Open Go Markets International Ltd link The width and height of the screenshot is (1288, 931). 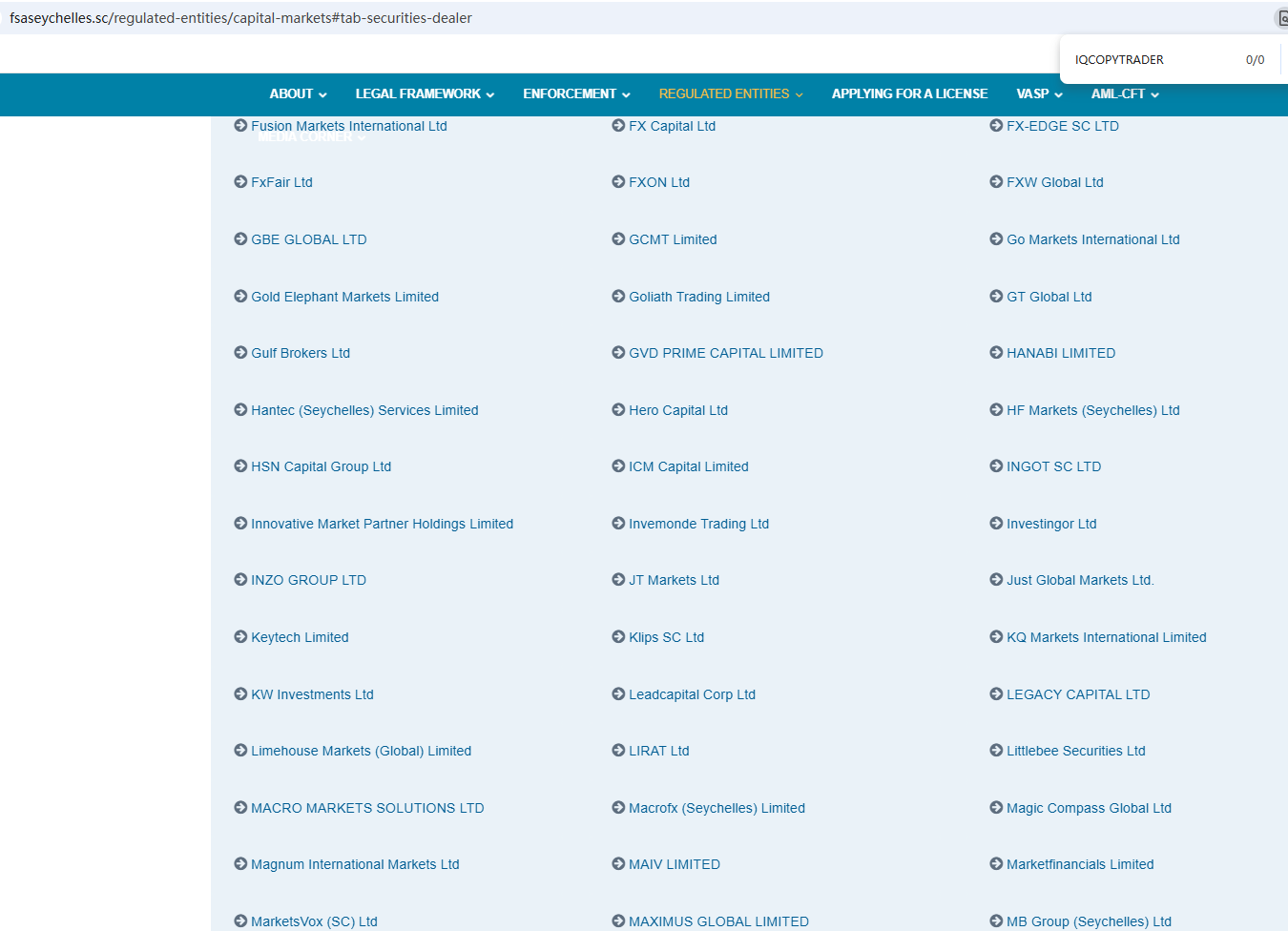click(1093, 239)
